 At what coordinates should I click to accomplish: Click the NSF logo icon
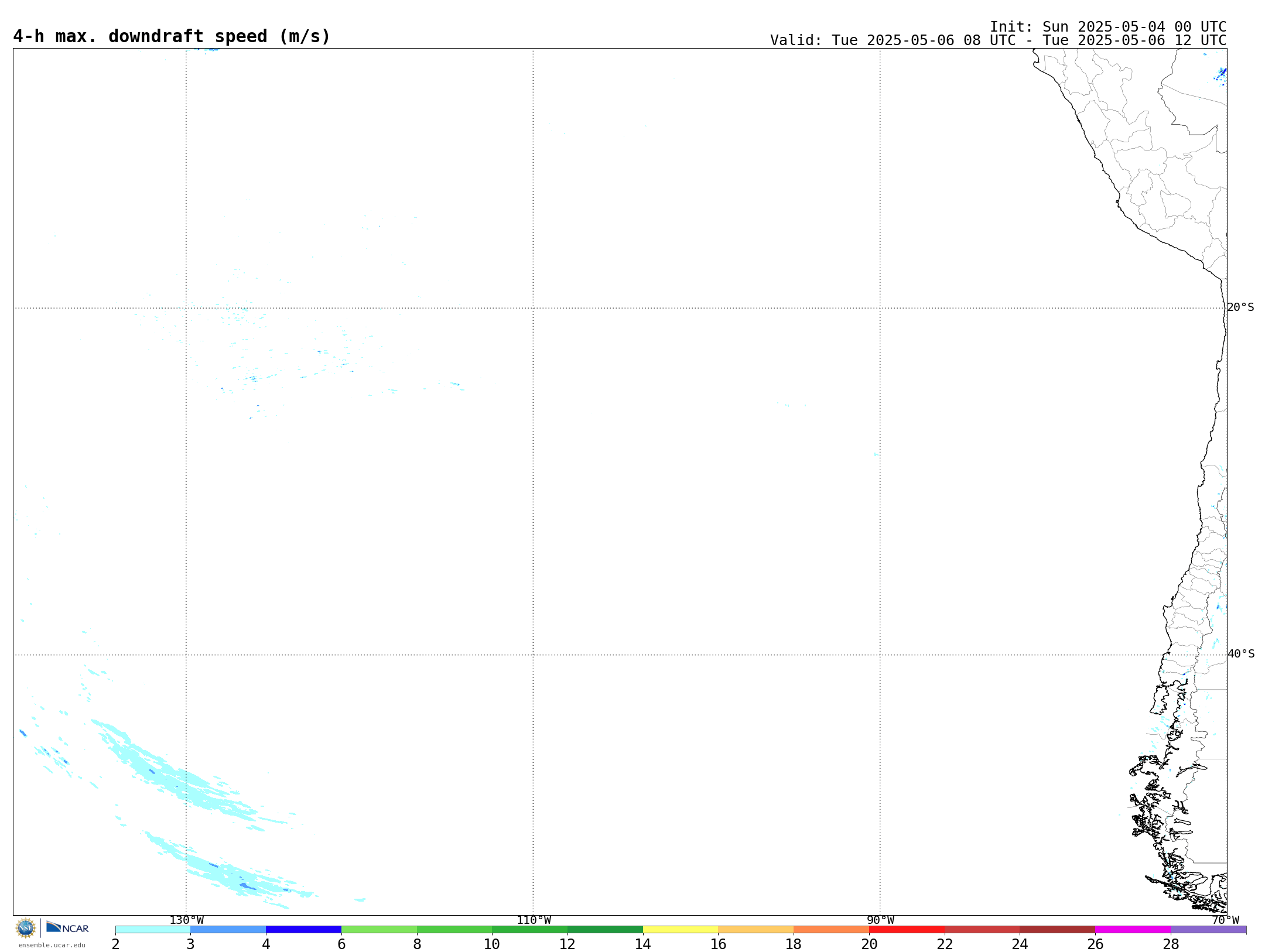(x=26, y=928)
